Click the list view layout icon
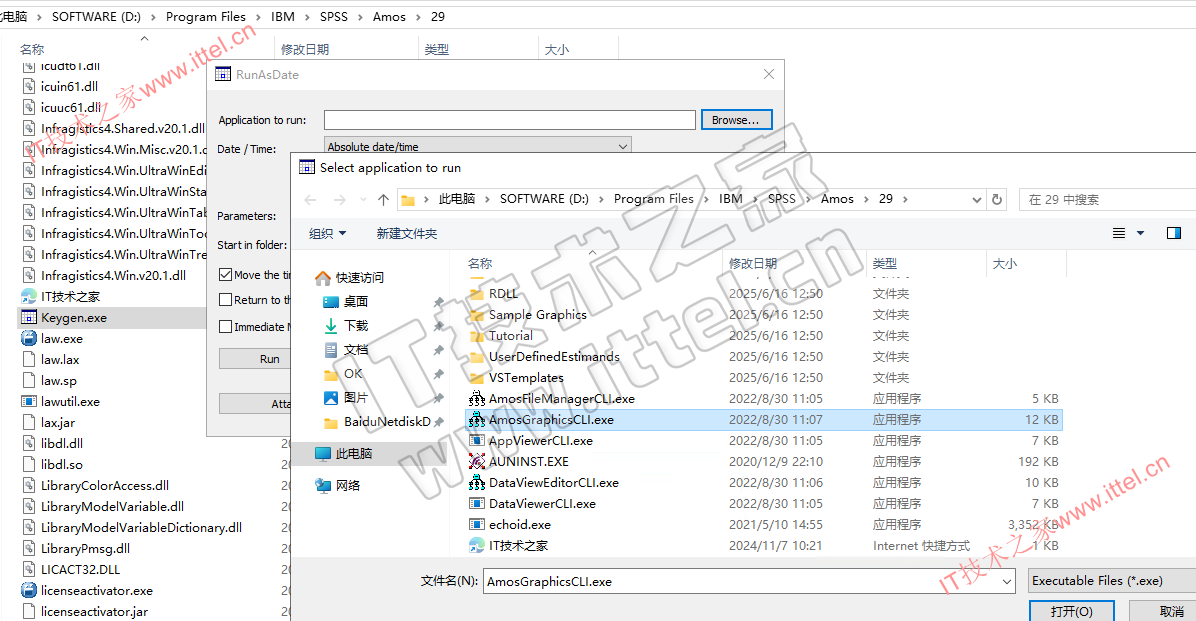 (x=1118, y=233)
